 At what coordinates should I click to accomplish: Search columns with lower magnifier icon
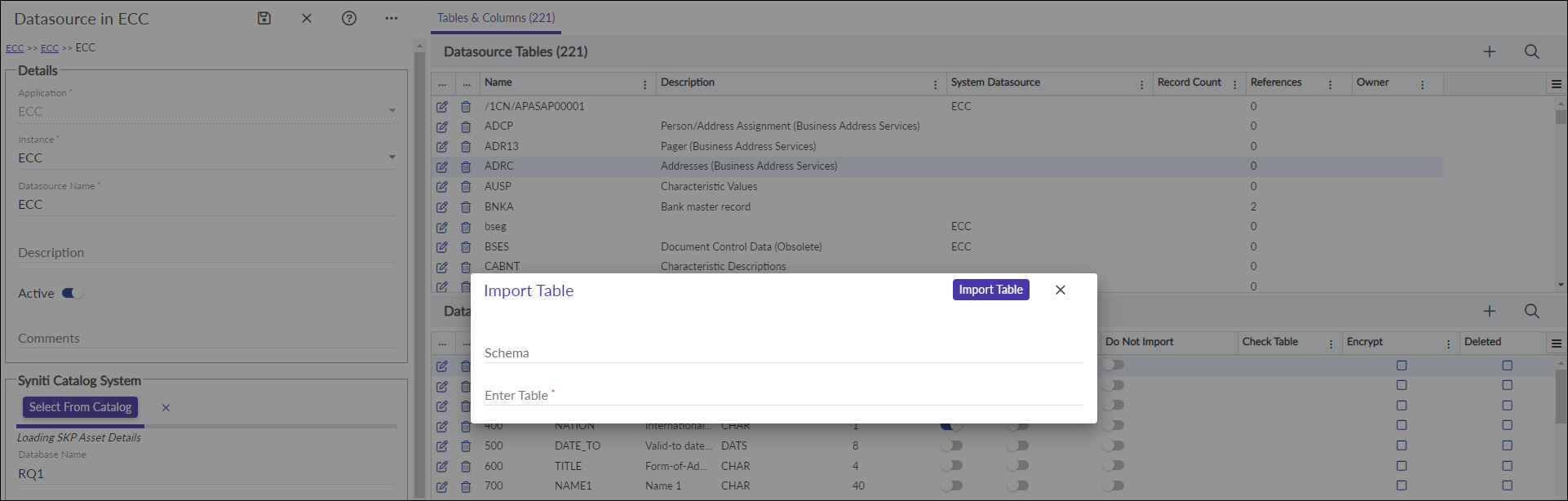tap(1532, 311)
